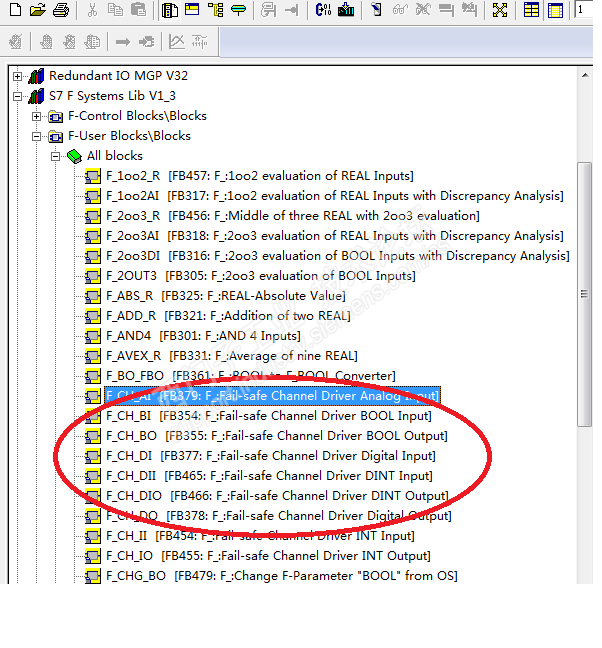This screenshot has width=602, height=648.
Task: Click the green signpost toolbar icon
Action: pos(238,9)
